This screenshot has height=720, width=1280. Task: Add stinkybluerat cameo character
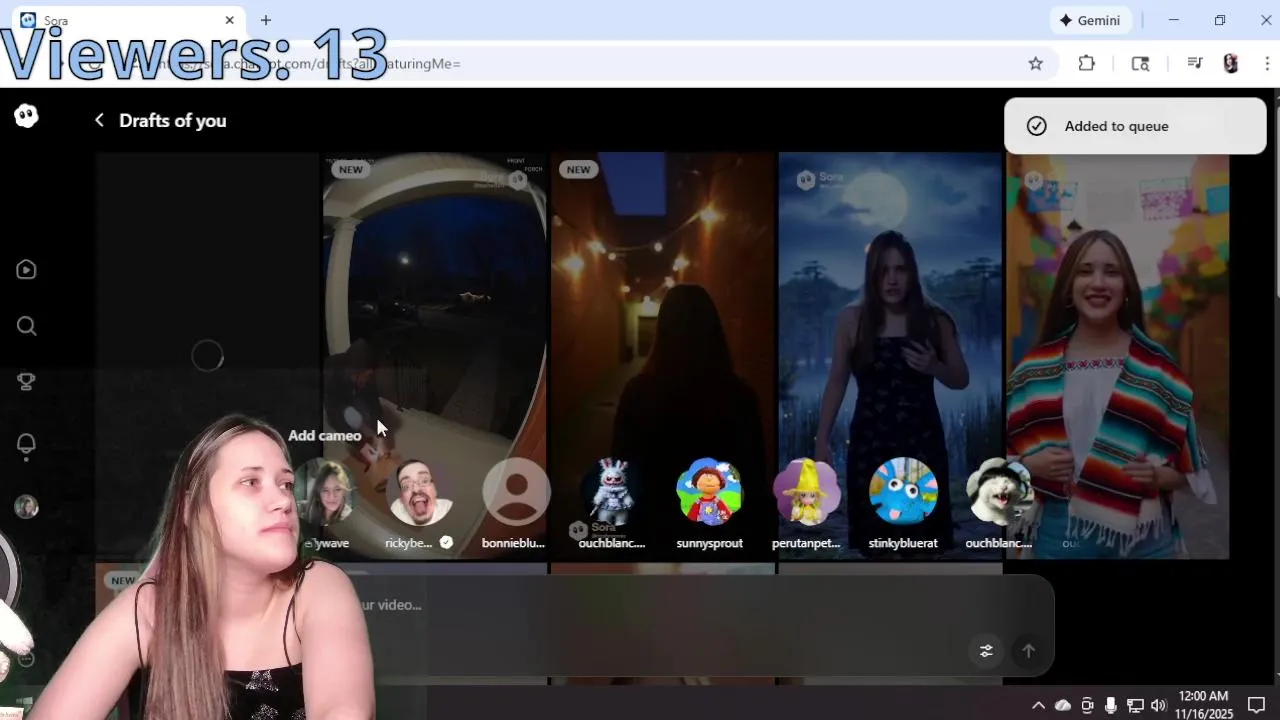point(903,492)
